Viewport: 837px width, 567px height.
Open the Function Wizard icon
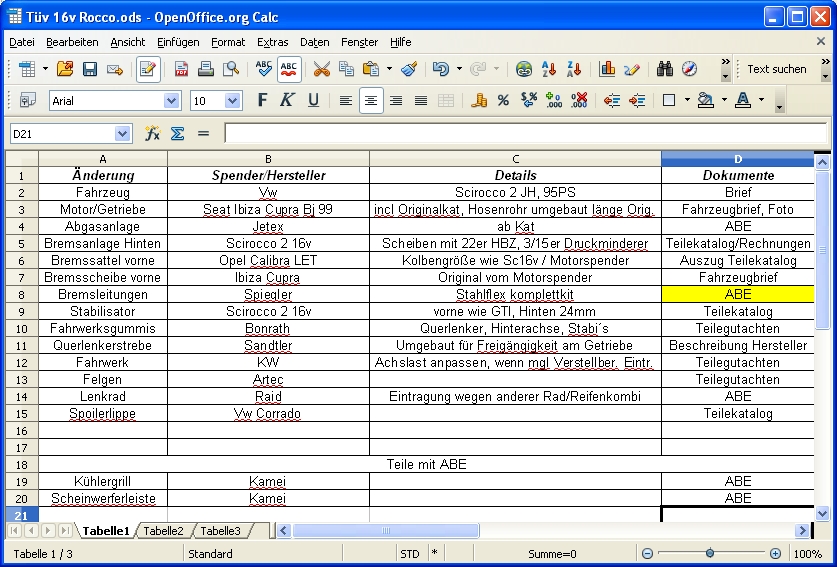(152, 133)
